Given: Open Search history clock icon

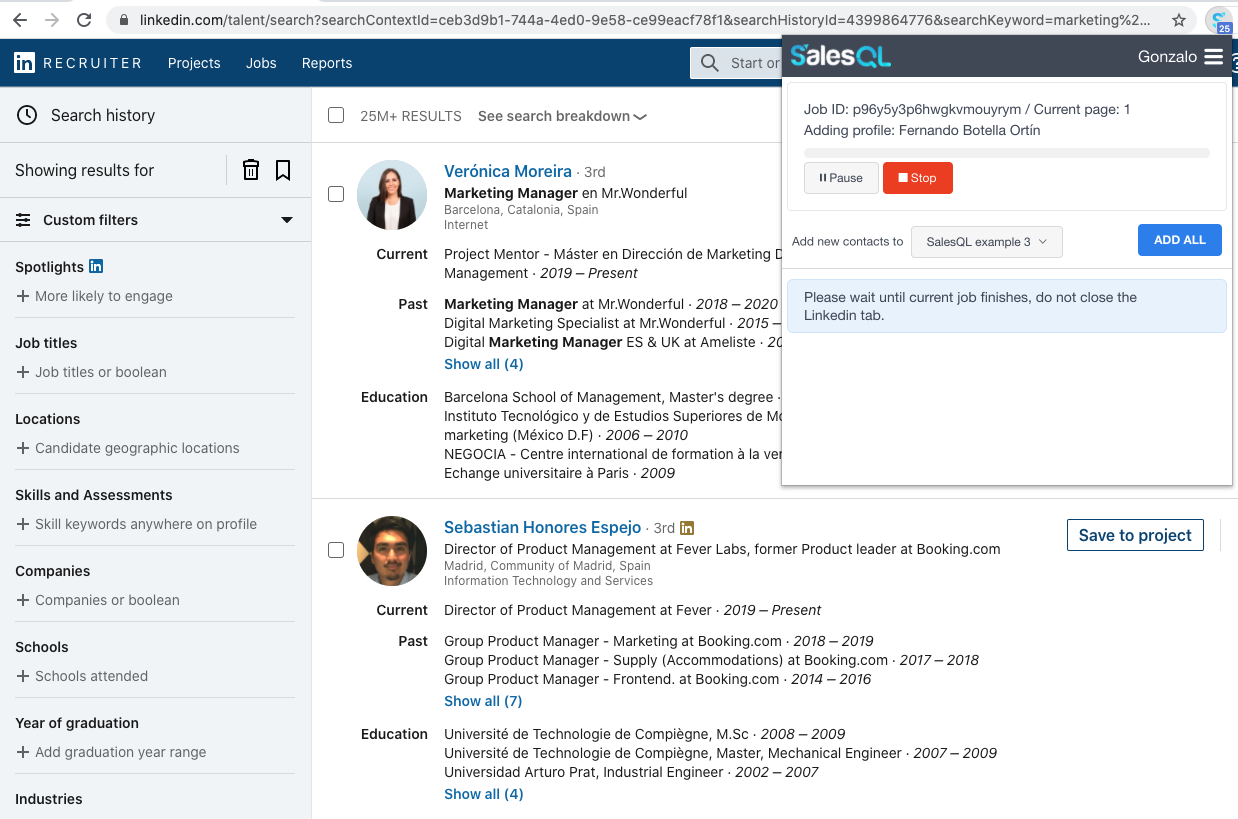Looking at the screenshot, I should (x=27, y=115).
